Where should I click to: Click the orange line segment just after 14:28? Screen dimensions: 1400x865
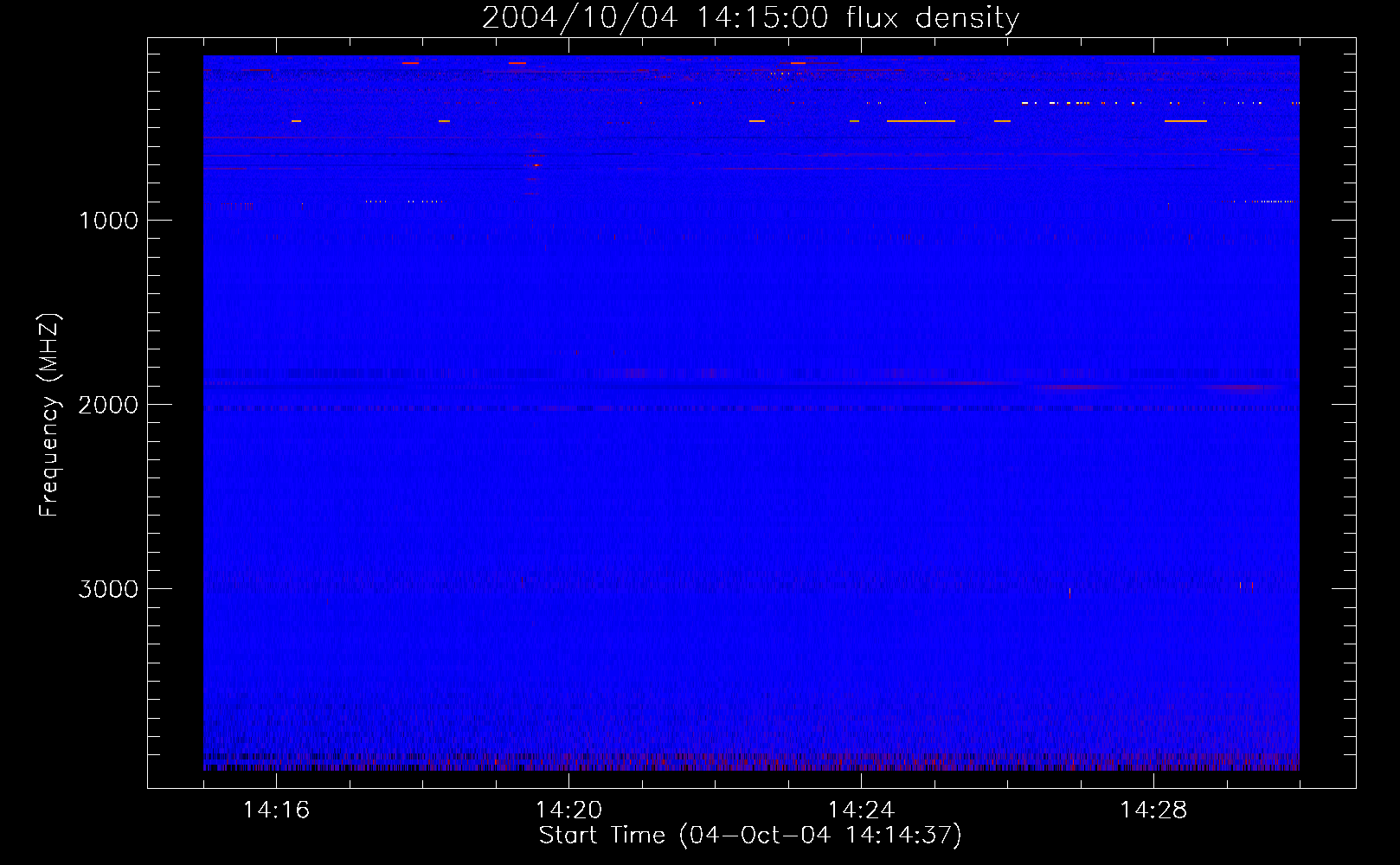1185,121
